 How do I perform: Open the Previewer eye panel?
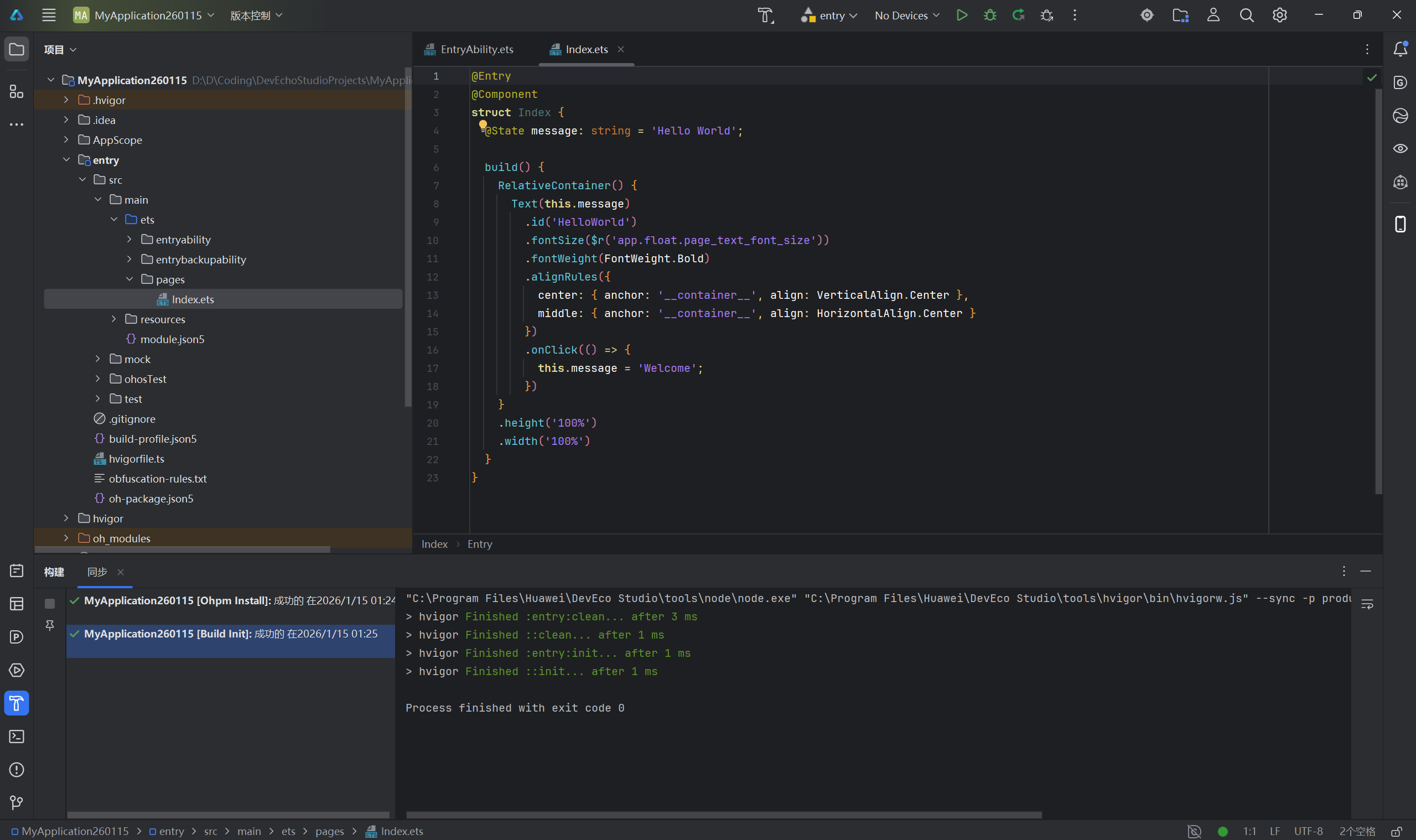click(x=1399, y=148)
